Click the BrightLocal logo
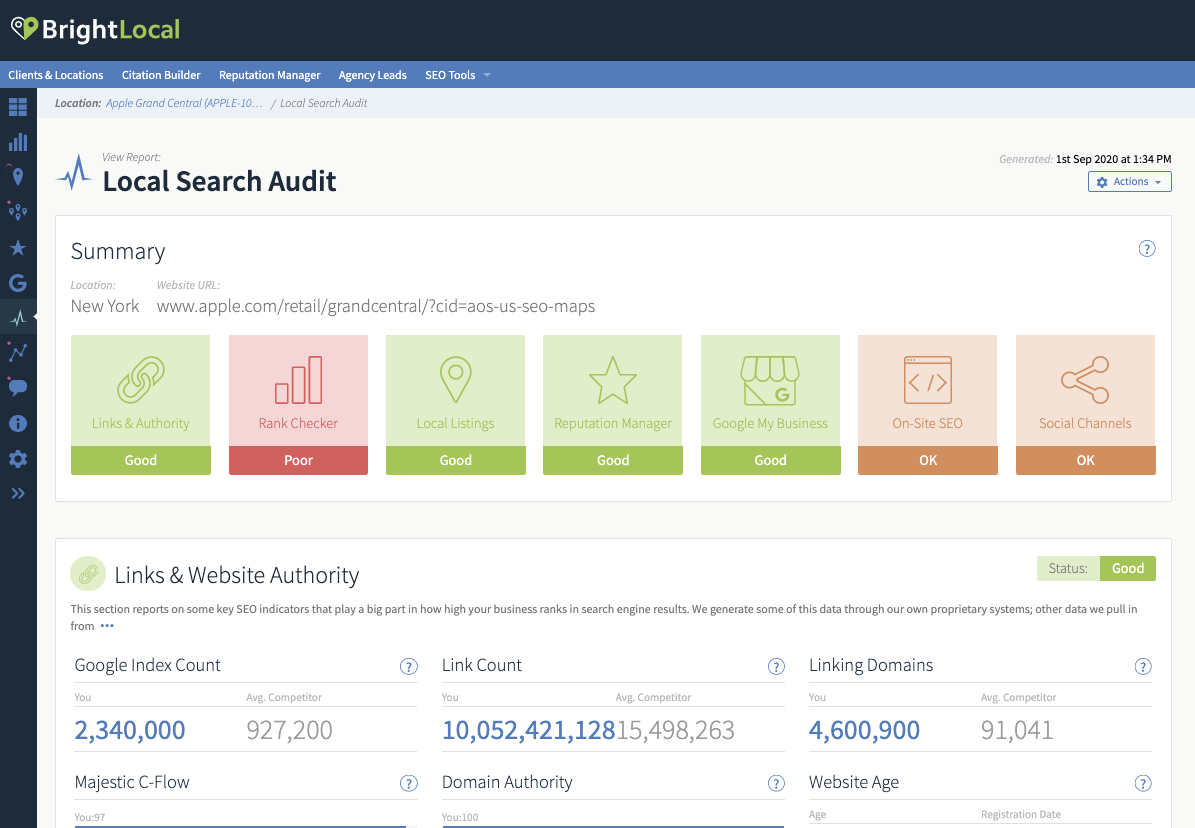Image resolution: width=1195 pixels, height=828 pixels. [x=96, y=29]
